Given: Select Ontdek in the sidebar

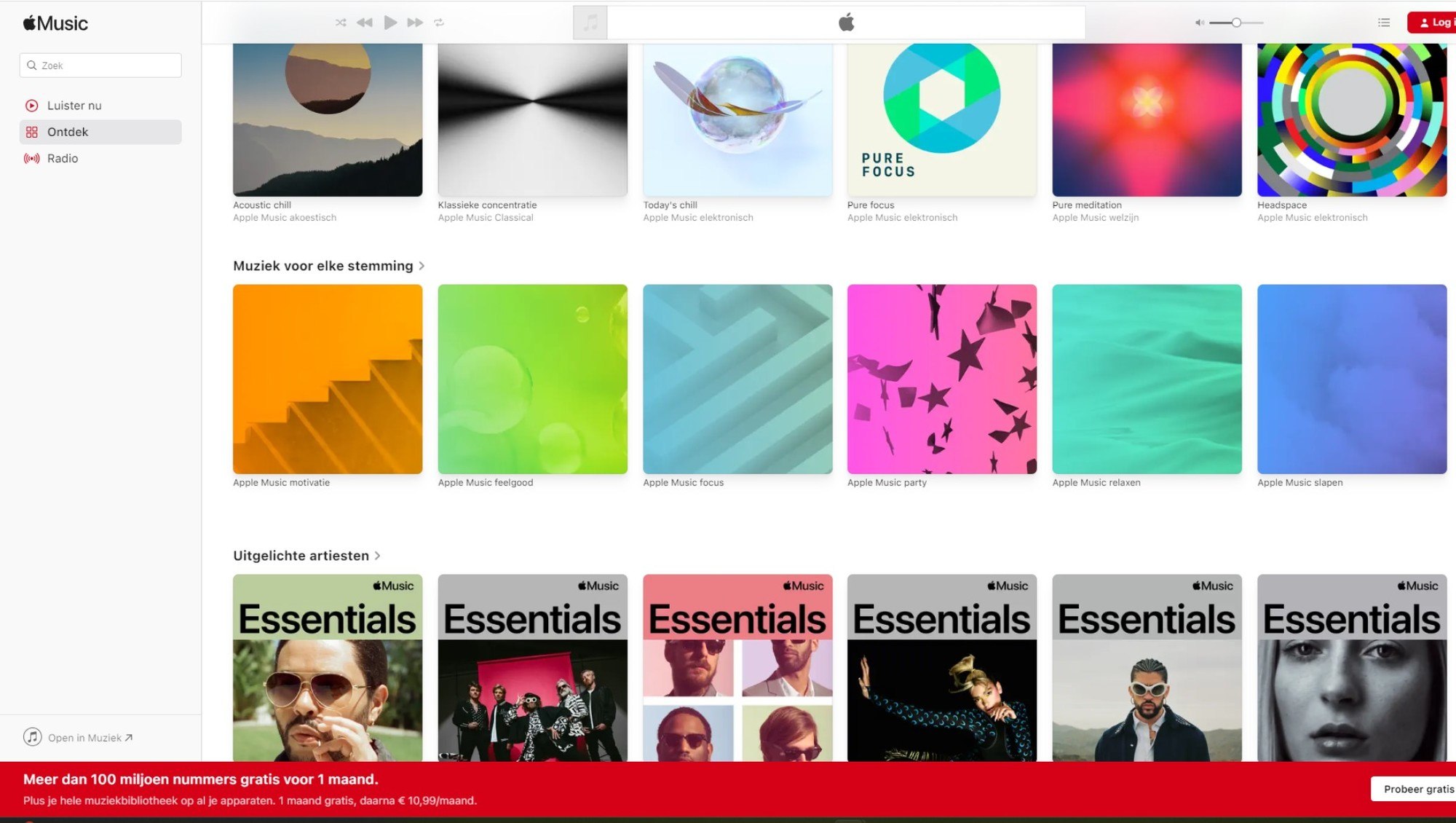Looking at the screenshot, I should click(100, 132).
